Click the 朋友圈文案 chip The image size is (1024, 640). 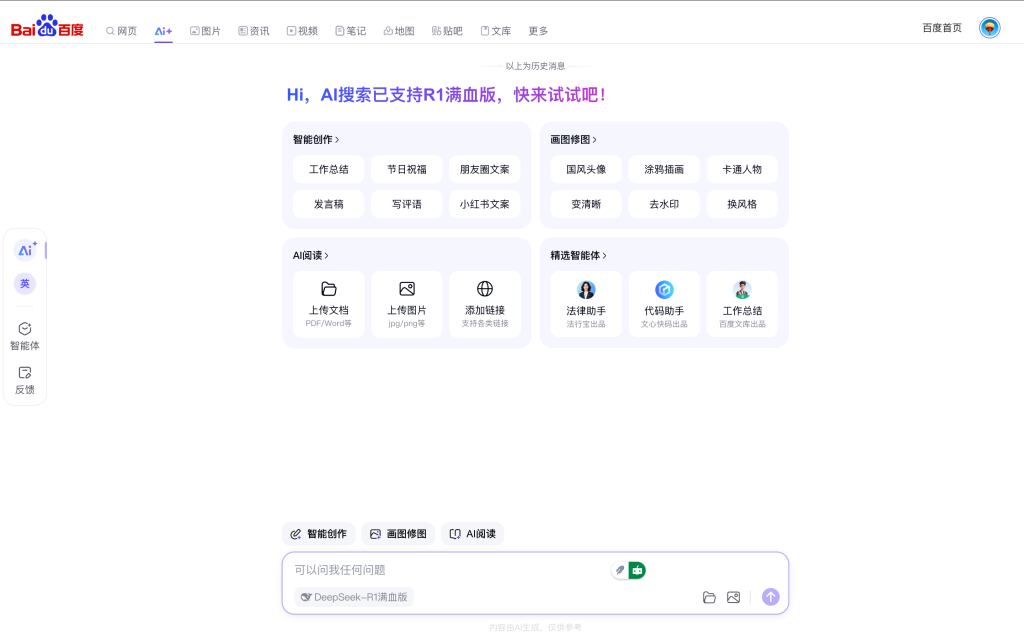pyautogui.click(x=485, y=169)
